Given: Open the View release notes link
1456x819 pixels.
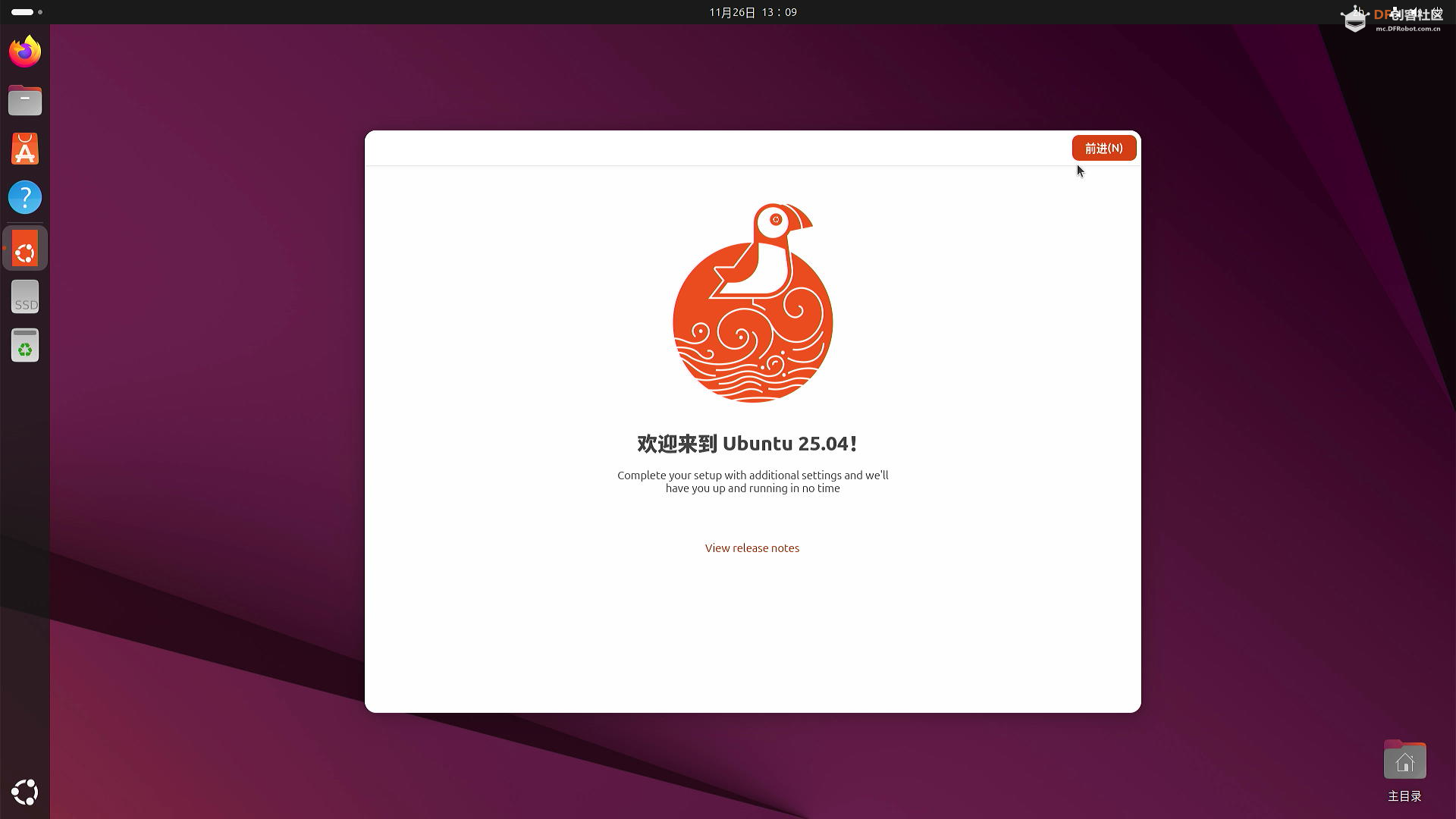Looking at the screenshot, I should [752, 548].
